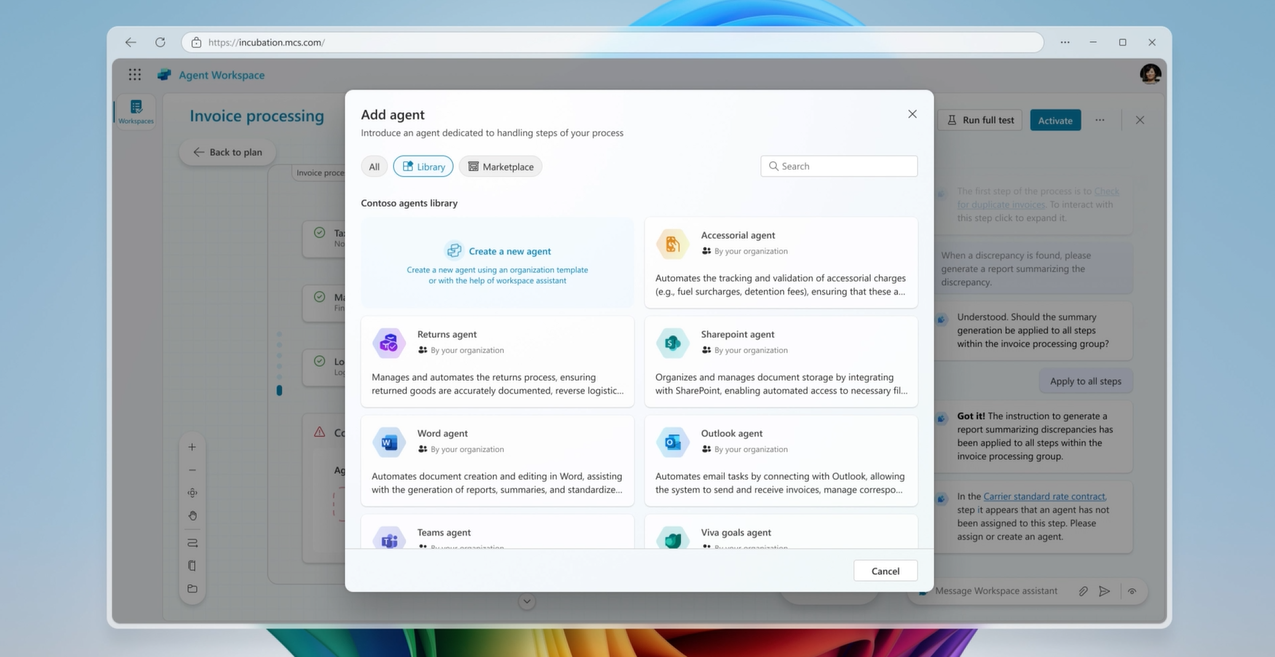Select the Accessorial agent title

pyautogui.click(x=738, y=236)
